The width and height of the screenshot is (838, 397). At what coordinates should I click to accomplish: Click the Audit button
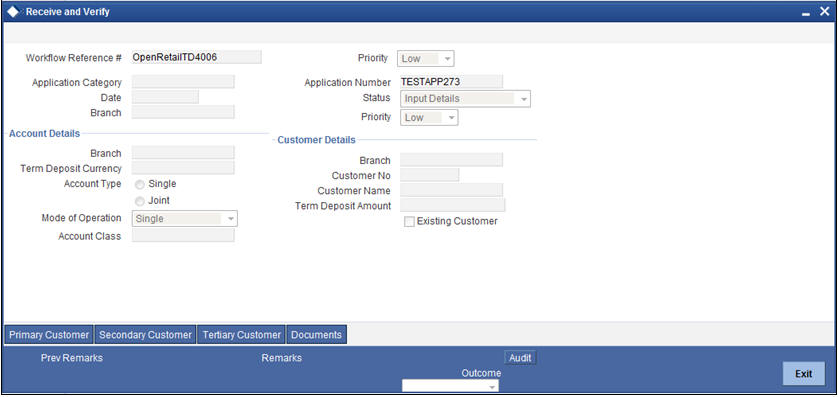pos(520,358)
